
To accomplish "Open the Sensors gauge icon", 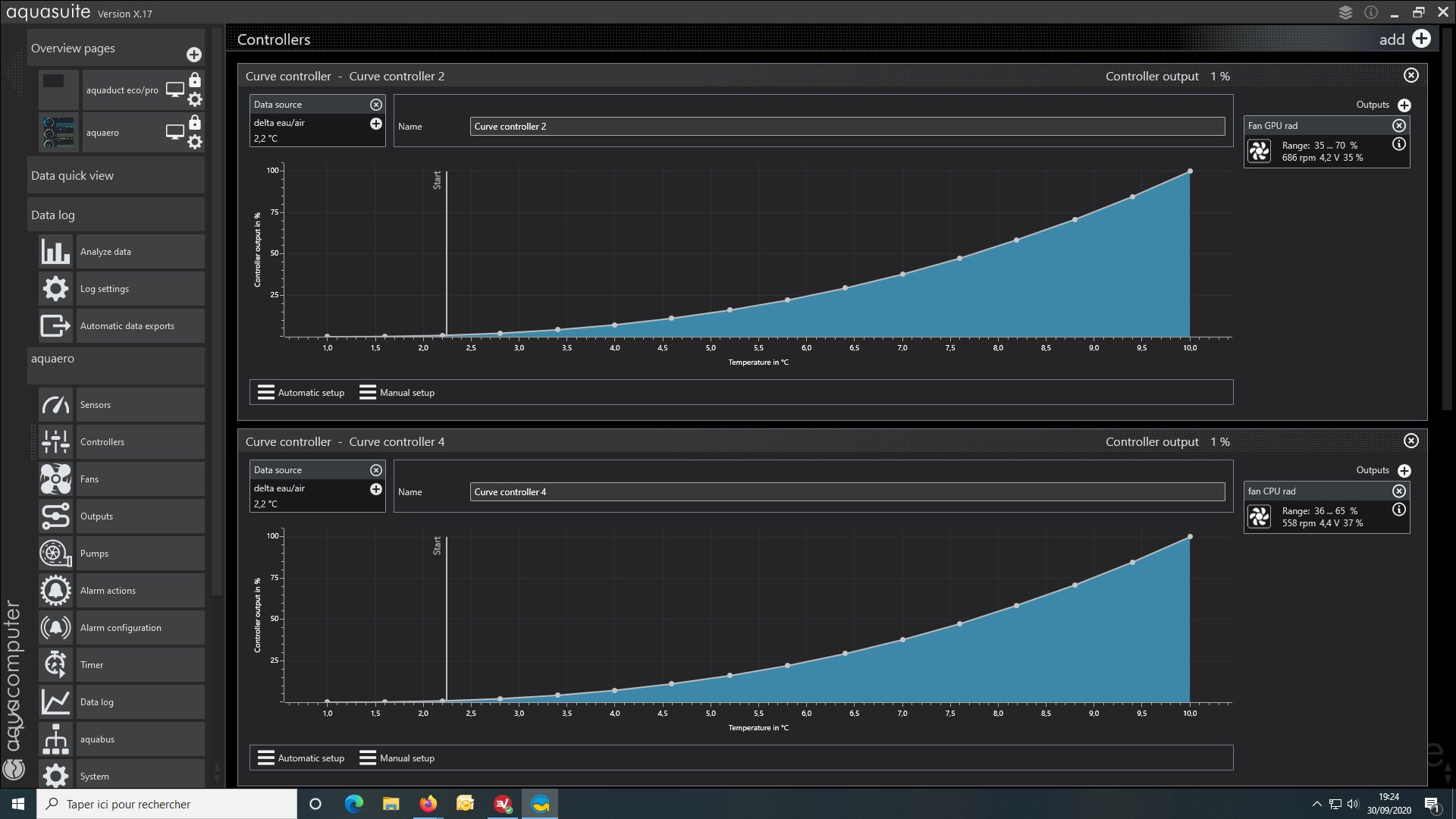I will pyautogui.click(x=55, y=405).
